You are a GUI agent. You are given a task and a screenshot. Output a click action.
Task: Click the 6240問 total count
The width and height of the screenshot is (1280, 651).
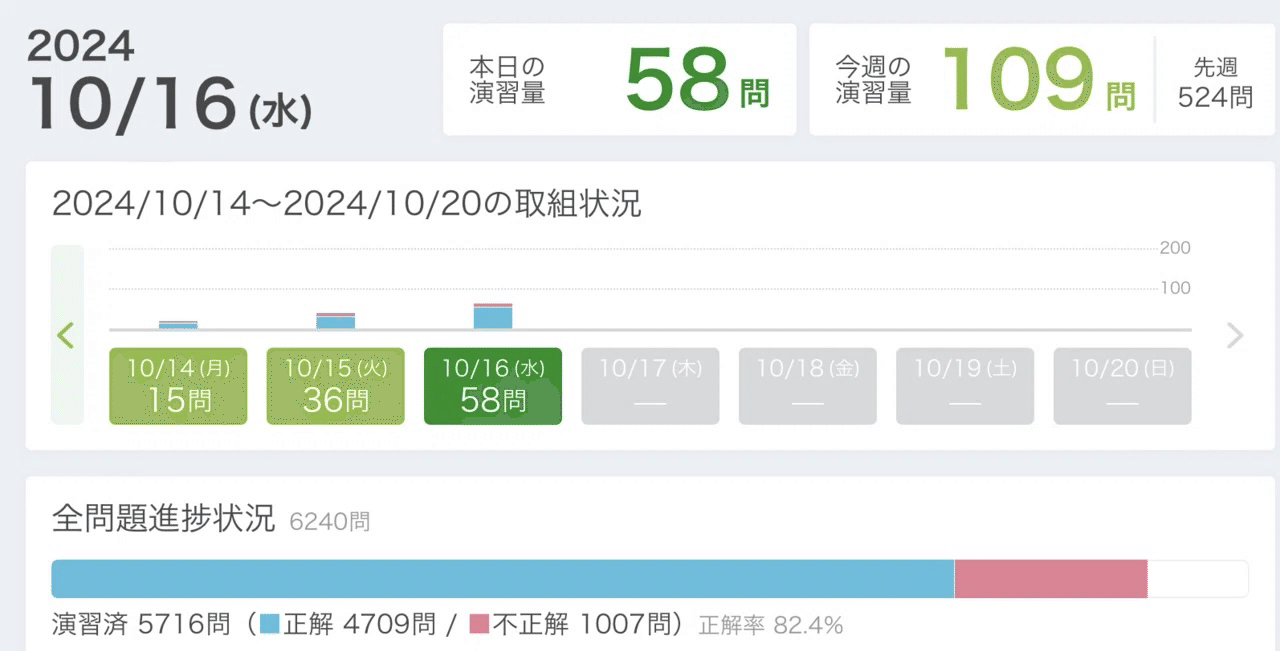(329, 522)
